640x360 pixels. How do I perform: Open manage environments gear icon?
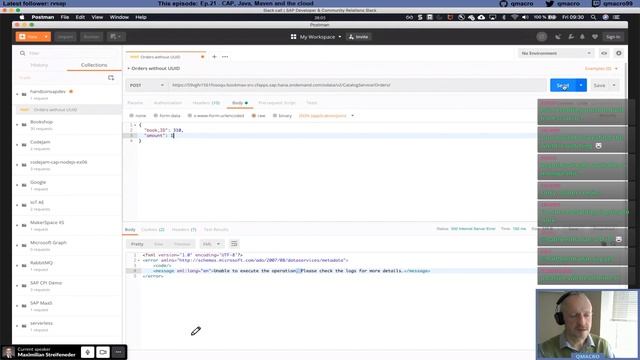point(619,53)
